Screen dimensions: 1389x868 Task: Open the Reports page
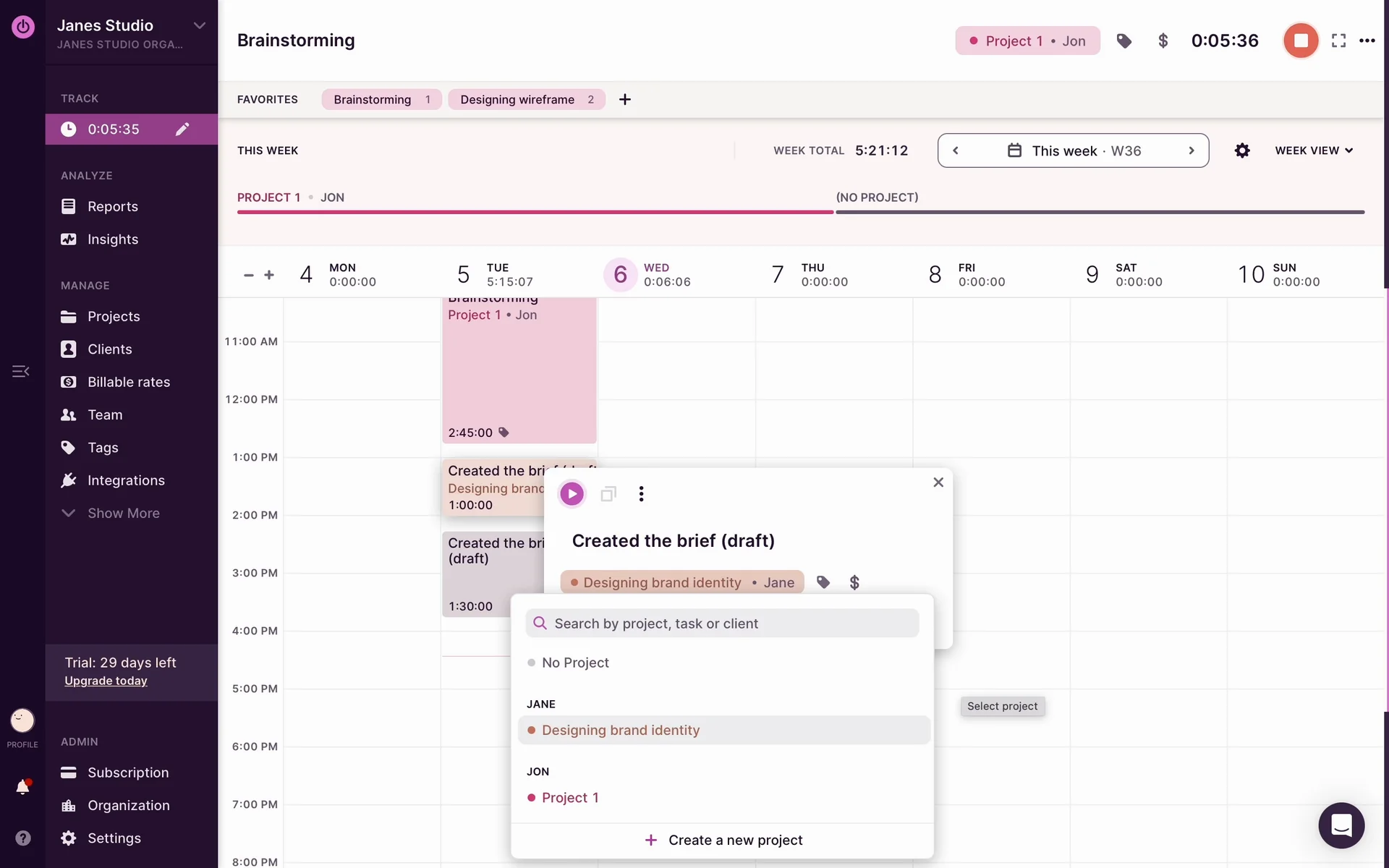[x=112, y=206]
